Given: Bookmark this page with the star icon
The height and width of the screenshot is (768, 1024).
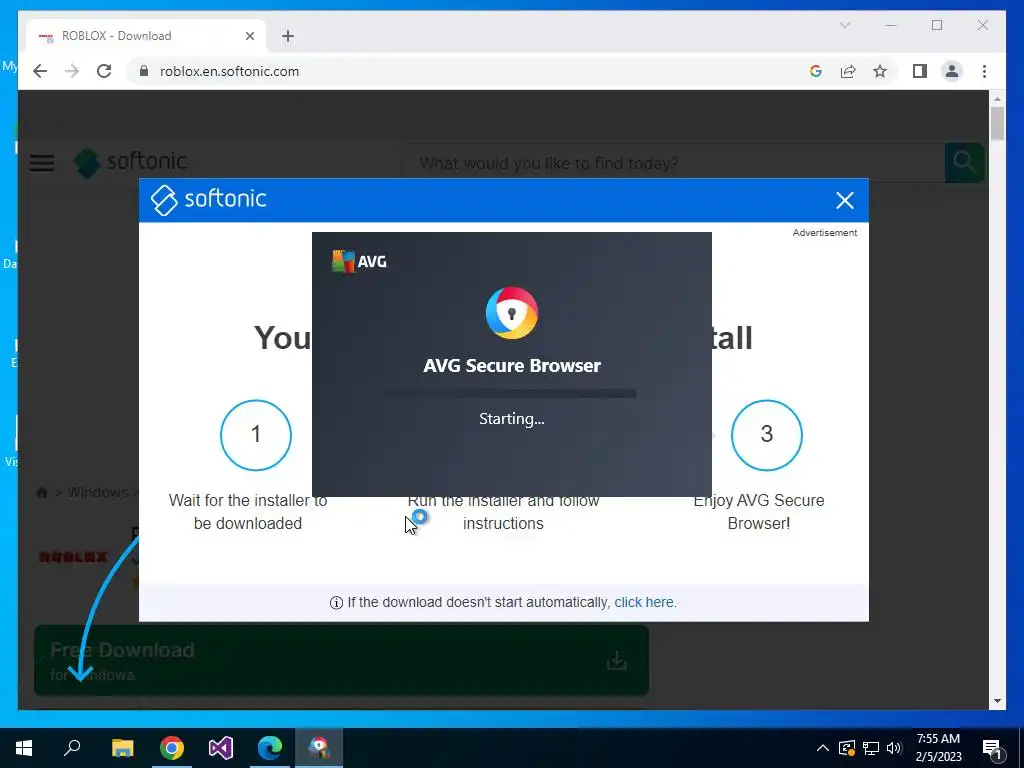Looking at the screenshot, I should tap(880, 71).
